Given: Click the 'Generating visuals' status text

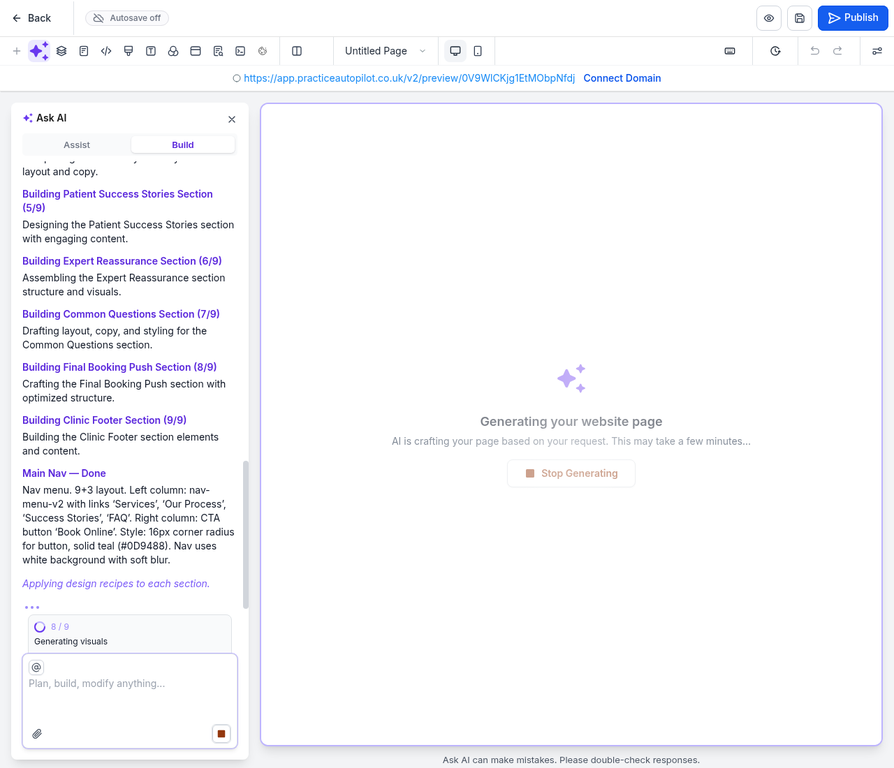Looking at the screenshot, I should [71, 641].
